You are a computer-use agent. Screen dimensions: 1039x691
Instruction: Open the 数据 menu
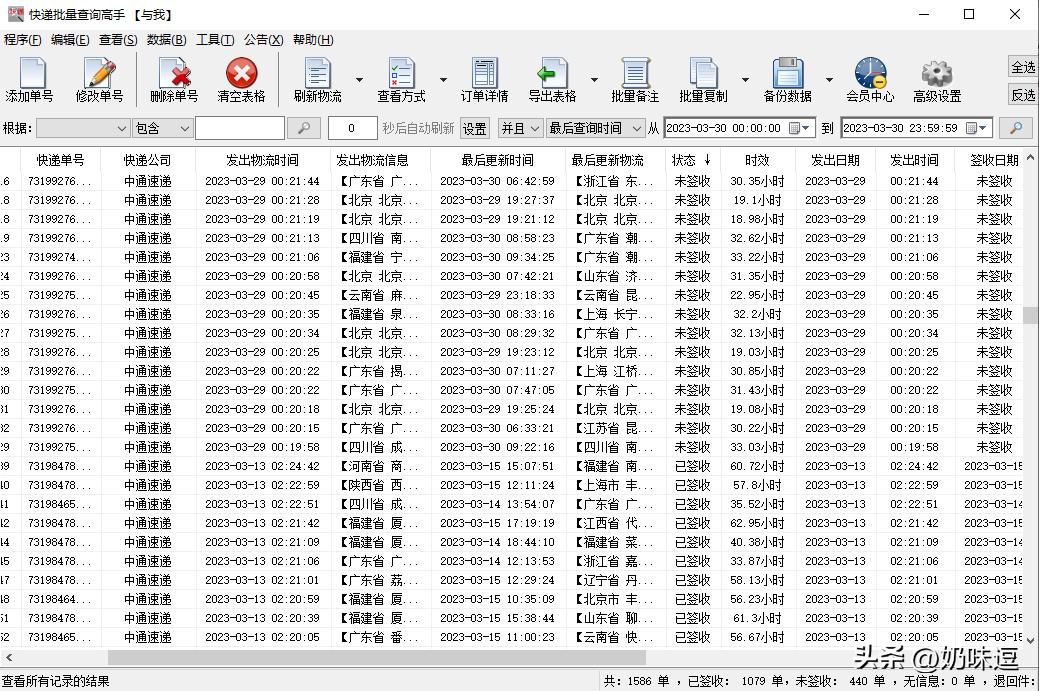165,39
